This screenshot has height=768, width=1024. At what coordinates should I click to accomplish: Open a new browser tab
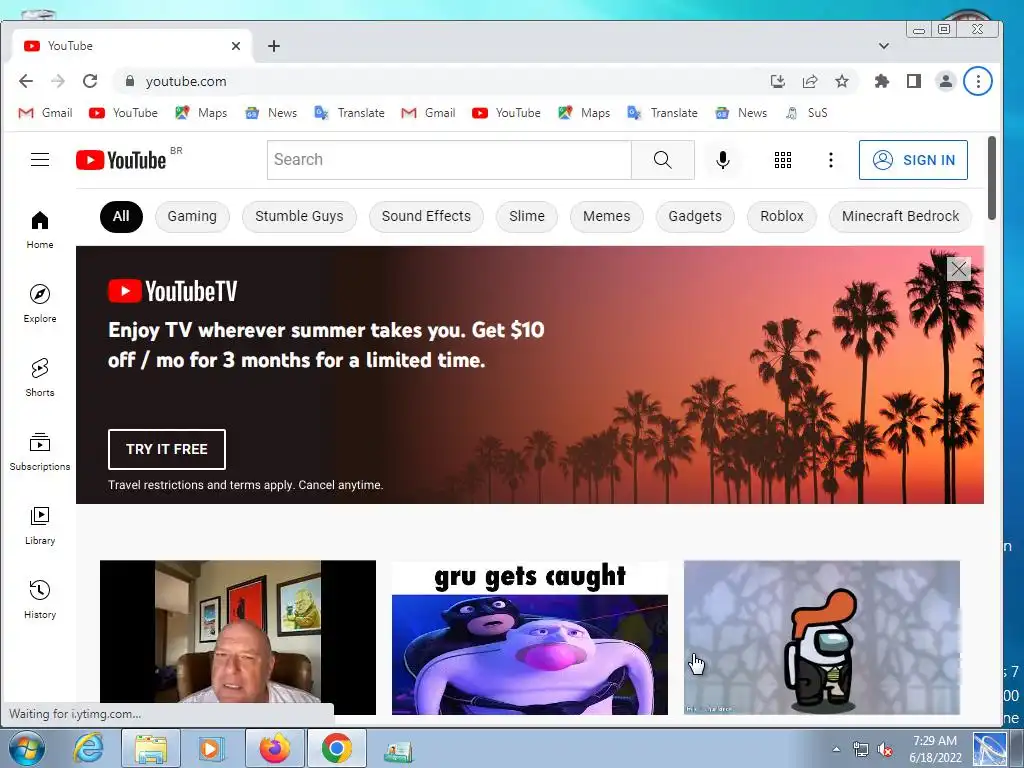(274, 46)
